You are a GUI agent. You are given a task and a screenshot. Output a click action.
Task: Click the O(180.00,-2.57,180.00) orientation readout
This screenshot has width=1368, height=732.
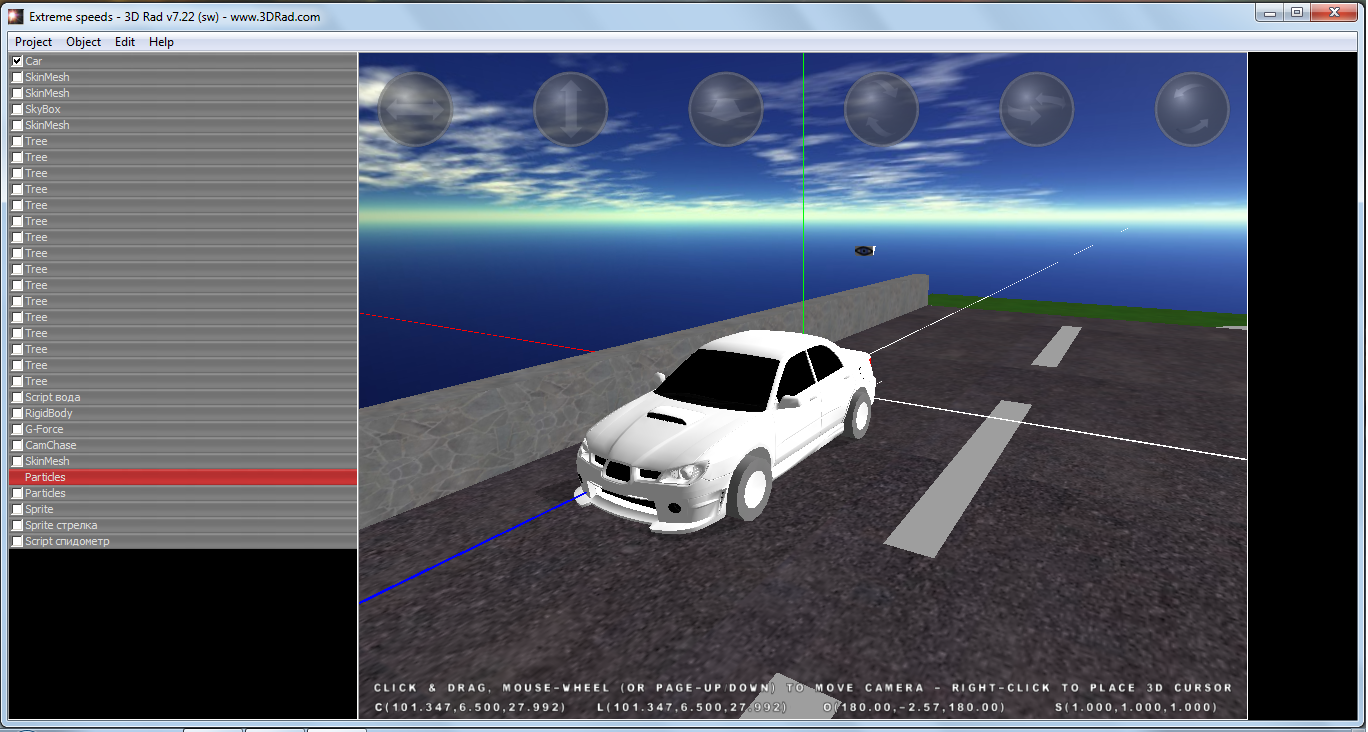(914, 707)
